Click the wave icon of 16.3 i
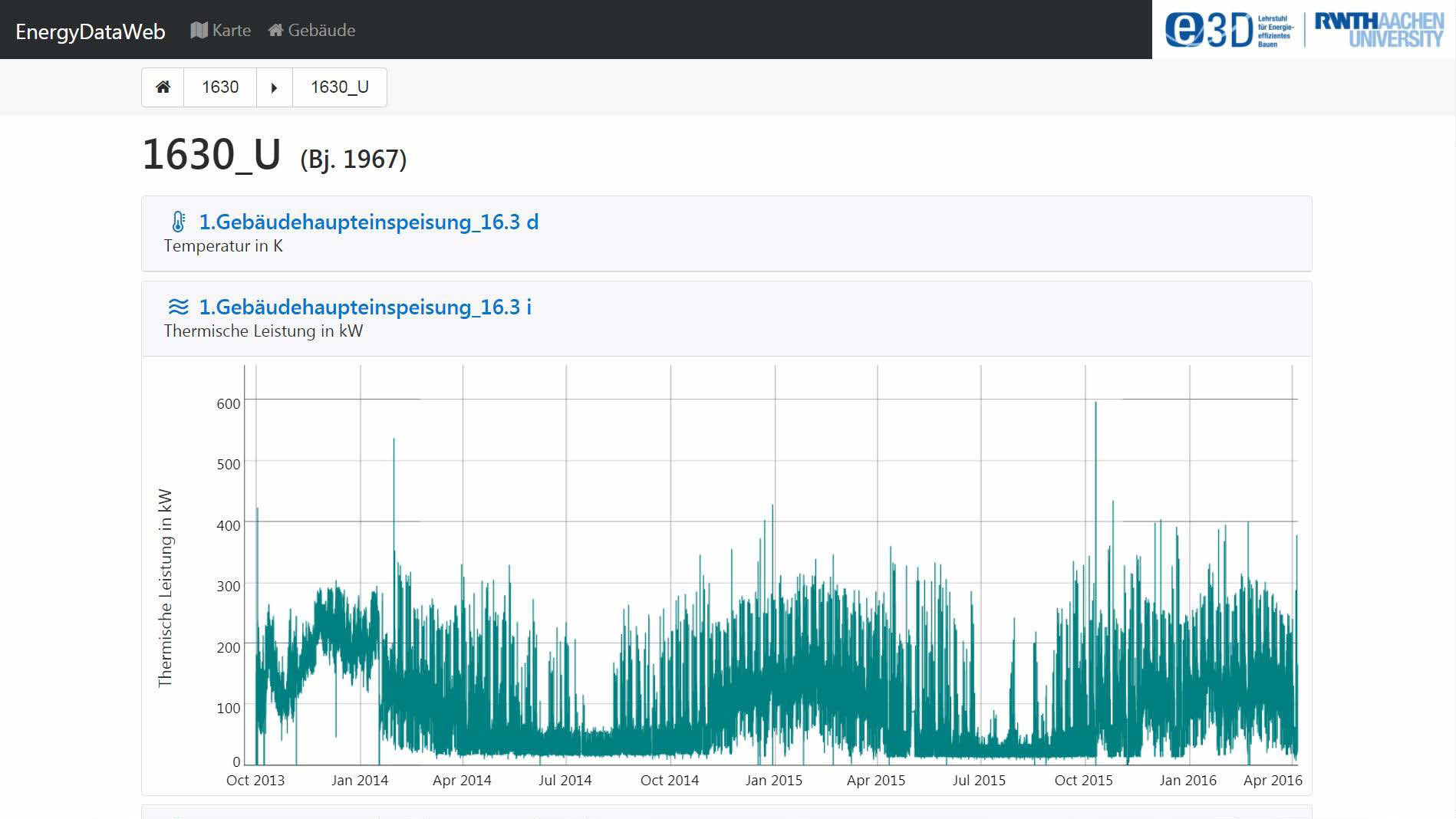Viewport: 1456px width, 819px height. point(178,307)
